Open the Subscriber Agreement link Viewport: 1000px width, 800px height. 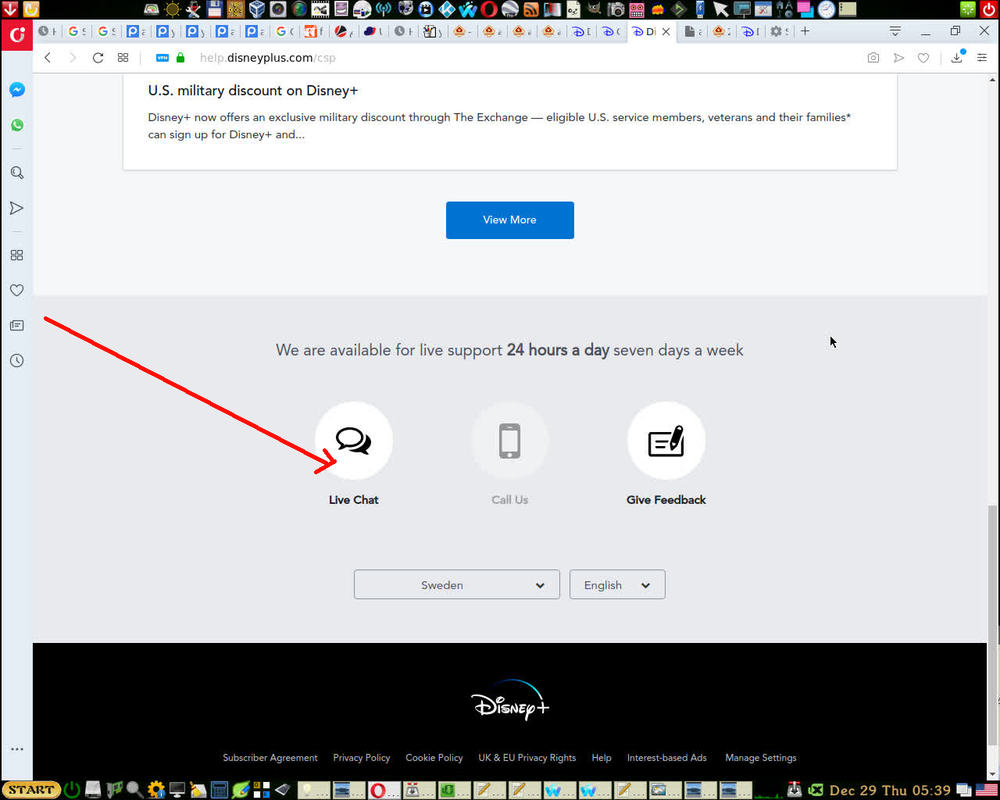(270, 758)
